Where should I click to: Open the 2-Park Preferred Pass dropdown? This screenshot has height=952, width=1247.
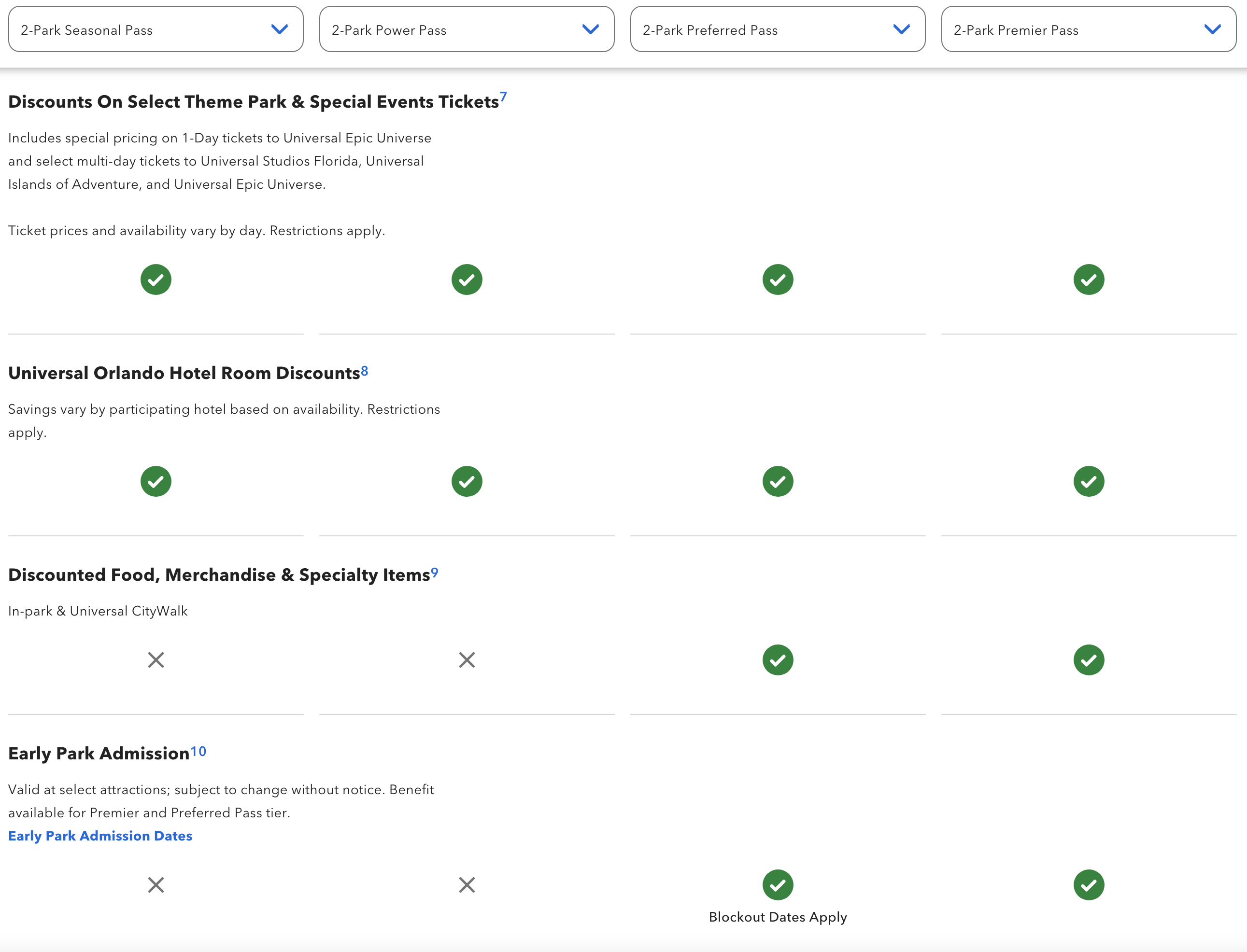[x=778, y=29]
